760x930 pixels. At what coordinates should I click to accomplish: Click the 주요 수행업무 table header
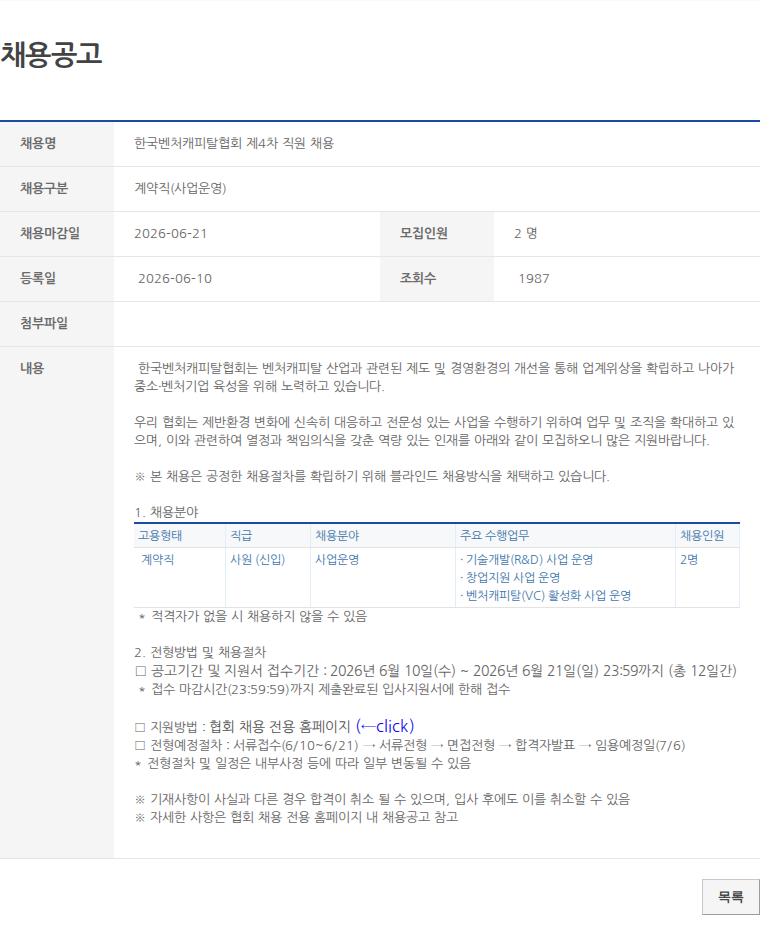(494, 536)
